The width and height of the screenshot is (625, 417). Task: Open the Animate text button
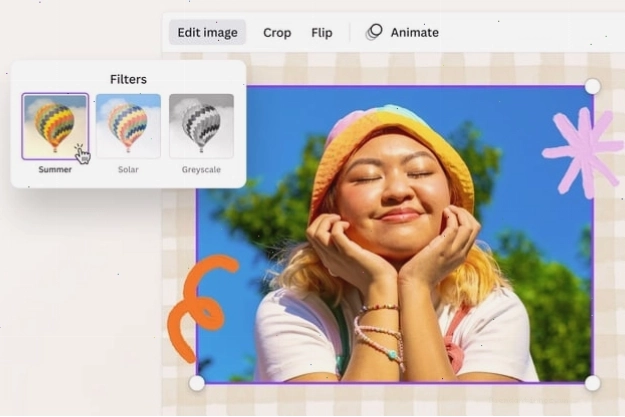pos(415,32)
